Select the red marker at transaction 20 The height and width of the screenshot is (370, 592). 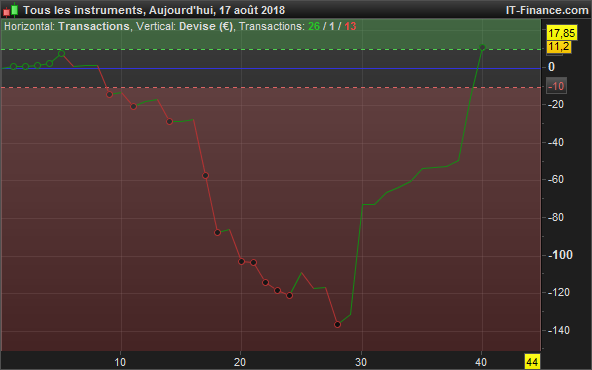[242, 262]
